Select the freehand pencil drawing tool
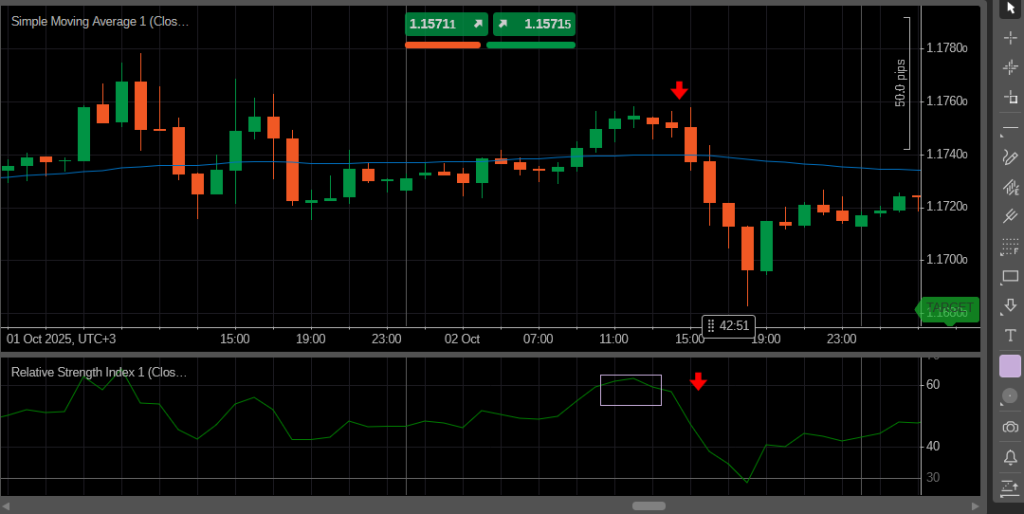This screenshot has height=514, width=1024. coord(1010,157)
